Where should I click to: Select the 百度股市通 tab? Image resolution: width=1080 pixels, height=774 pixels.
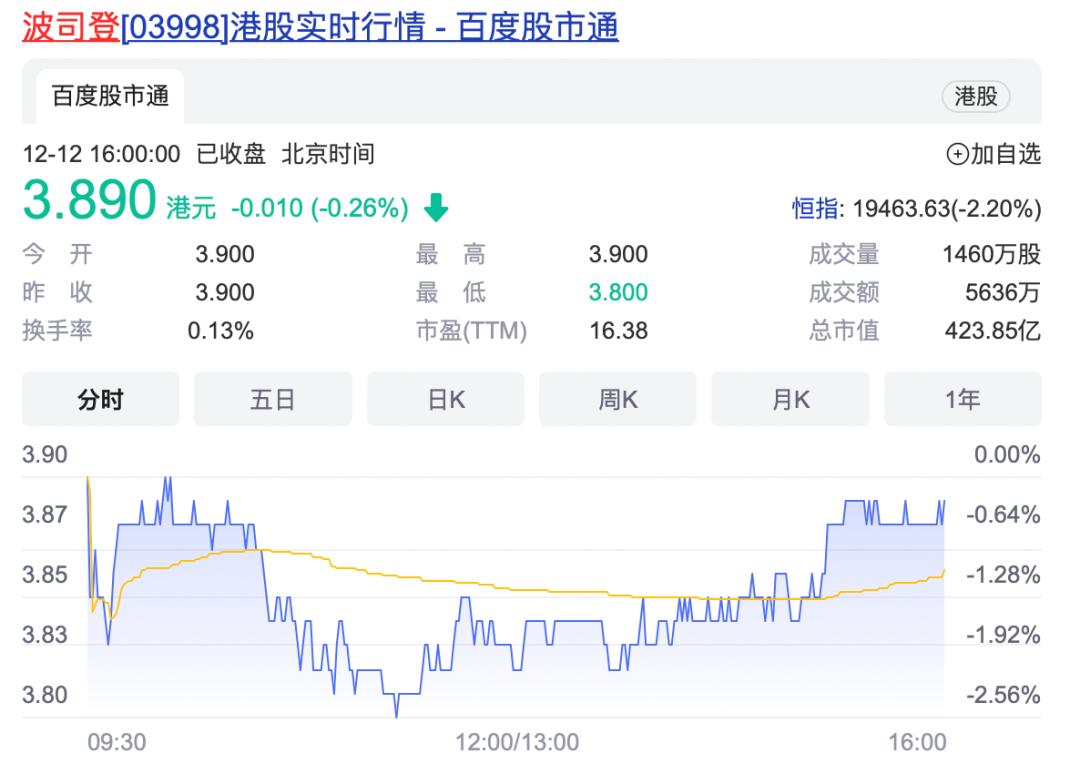pyautogui.click(x=110, y=96)
